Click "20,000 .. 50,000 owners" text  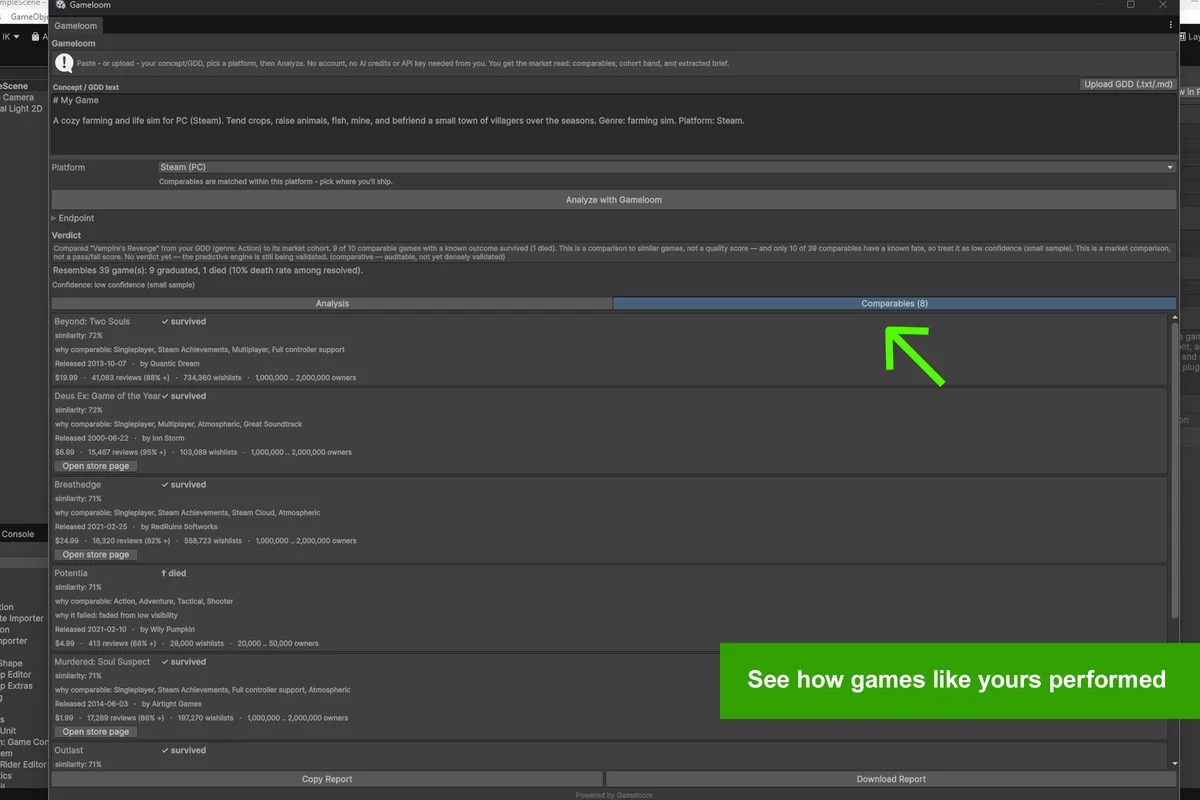tap(277, 644)
